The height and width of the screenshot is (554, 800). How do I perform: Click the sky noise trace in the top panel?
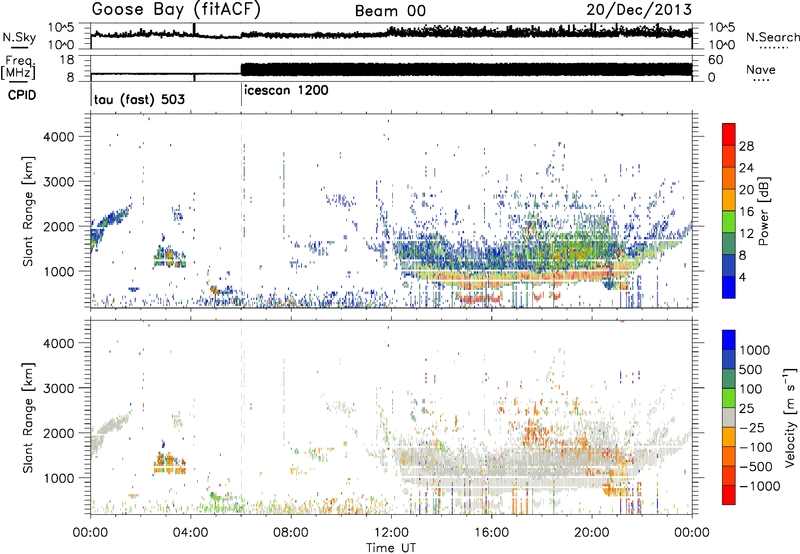(x=391, y=34)
